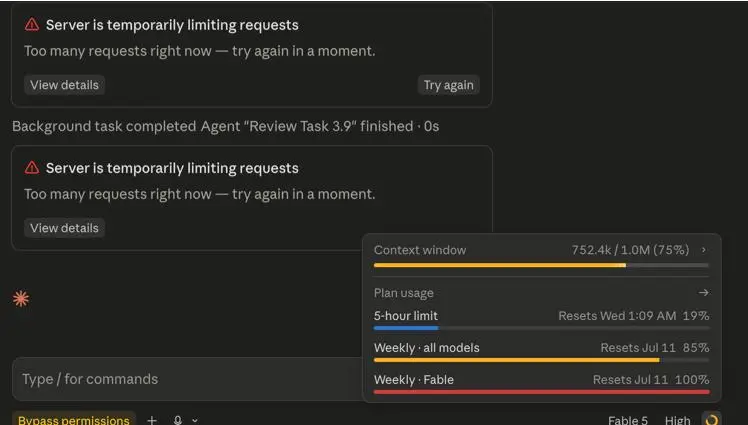Click the 5-hour limit row
This screenshot has width=748, height=425.
541,319
